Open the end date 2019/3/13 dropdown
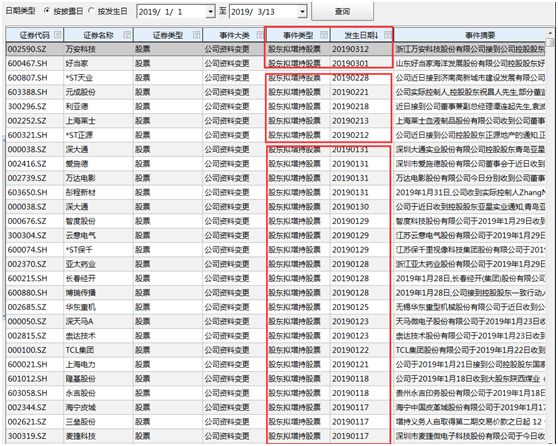This screenshot has height=446, width=558. point(302,12)
